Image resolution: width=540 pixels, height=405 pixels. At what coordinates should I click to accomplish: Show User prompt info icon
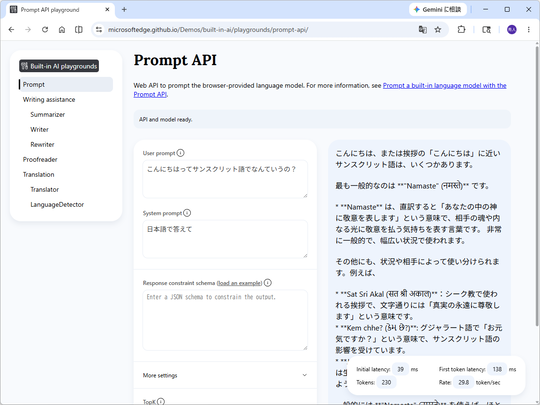tap(180, 153)
